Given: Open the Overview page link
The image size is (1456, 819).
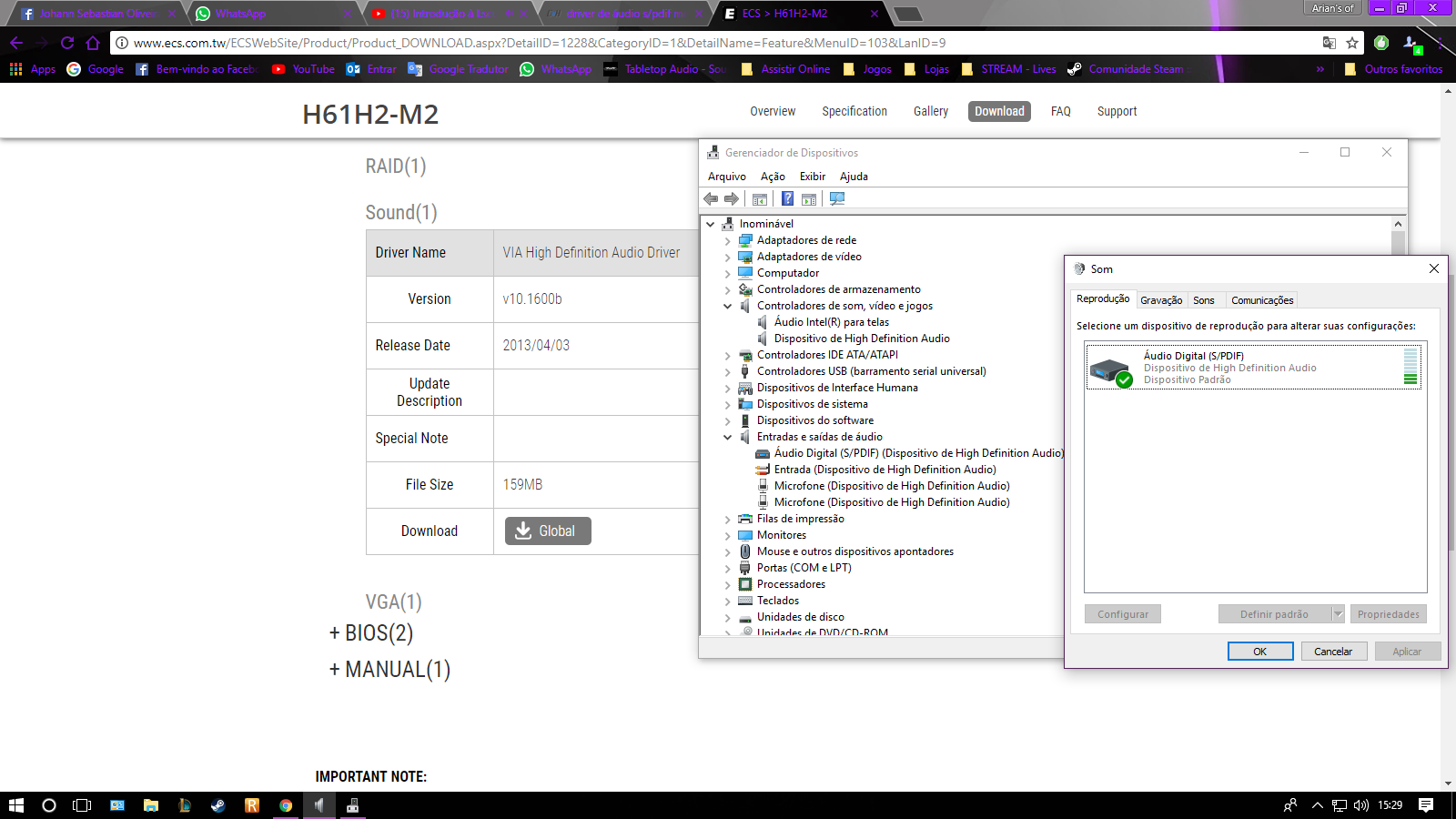Looking at the screenshot, I should (x=773, y=111).
